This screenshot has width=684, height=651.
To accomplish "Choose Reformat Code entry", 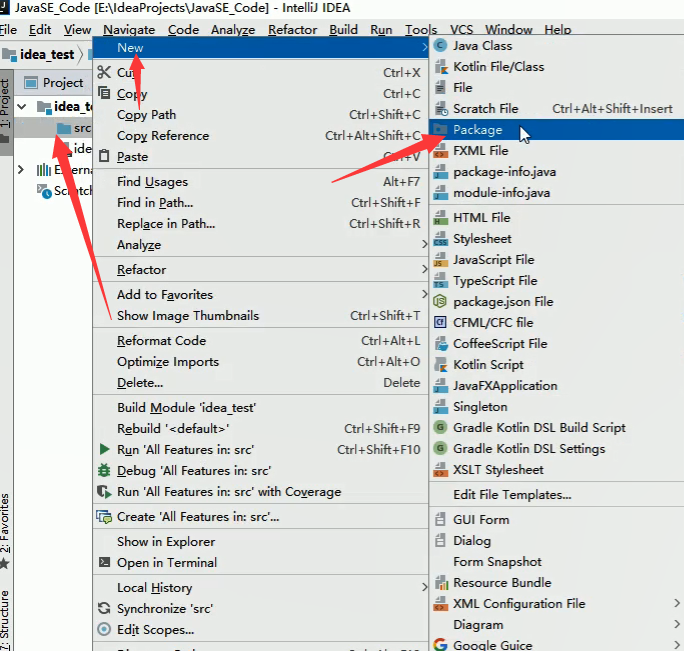I will pyautogui.click(x=260, y=340).
